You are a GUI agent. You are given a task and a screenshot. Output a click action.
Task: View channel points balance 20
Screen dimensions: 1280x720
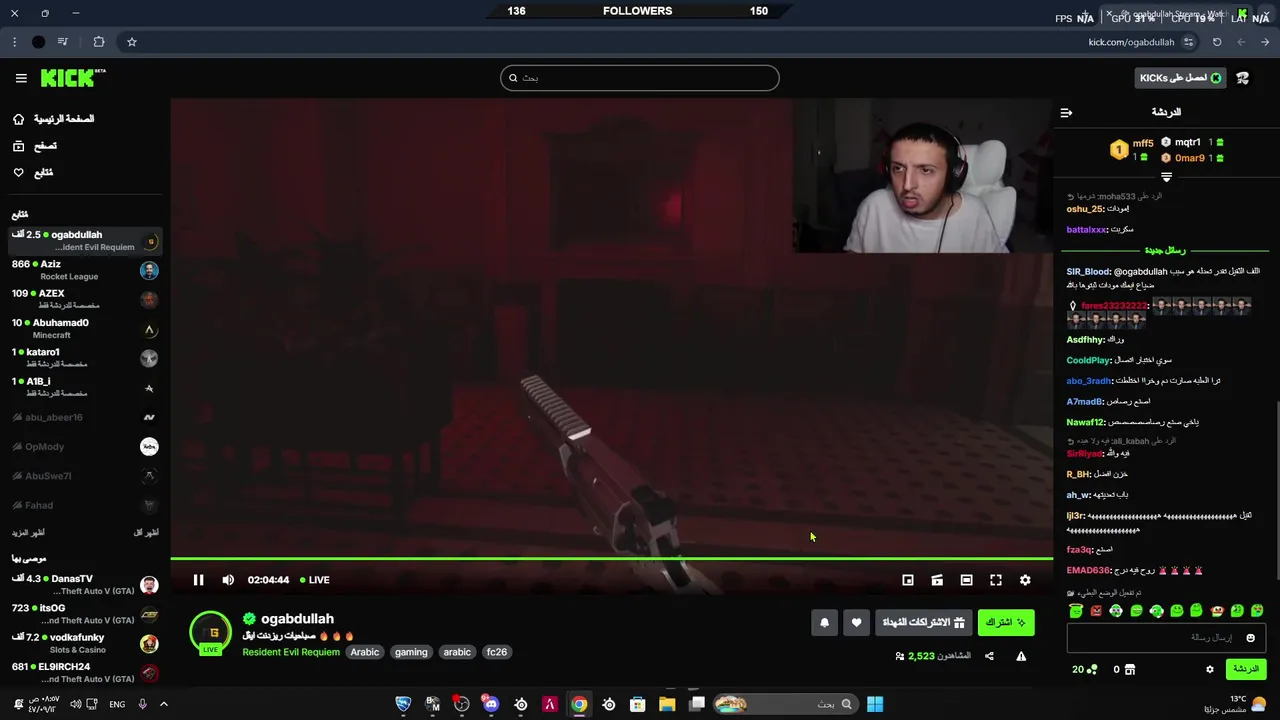point(1085,669)
